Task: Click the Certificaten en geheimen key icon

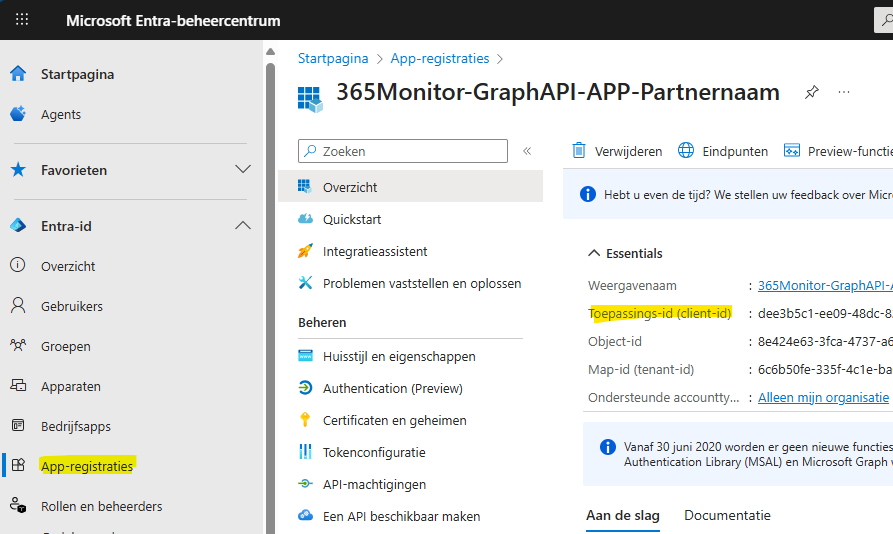Action: (x=305, y=420)
